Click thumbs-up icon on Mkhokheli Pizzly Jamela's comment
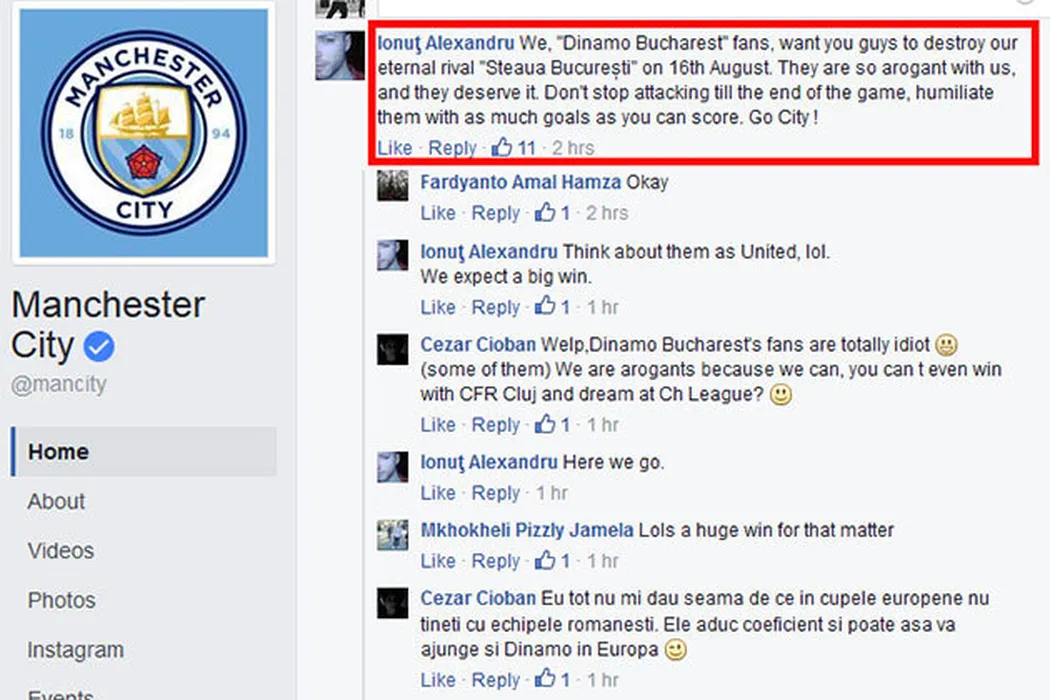 pos(545,560)
